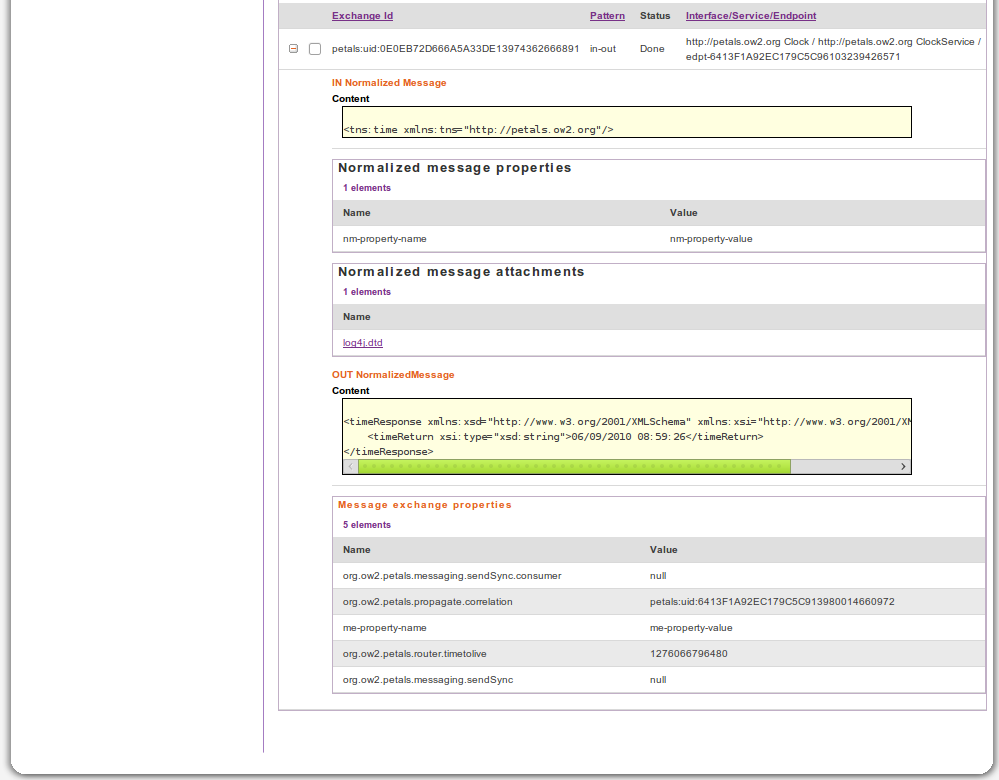Screen dimensions: 999x780
Task: Click the org.ow2.petals.messaging.sendSync.consumer row
Action: point(452,576)
